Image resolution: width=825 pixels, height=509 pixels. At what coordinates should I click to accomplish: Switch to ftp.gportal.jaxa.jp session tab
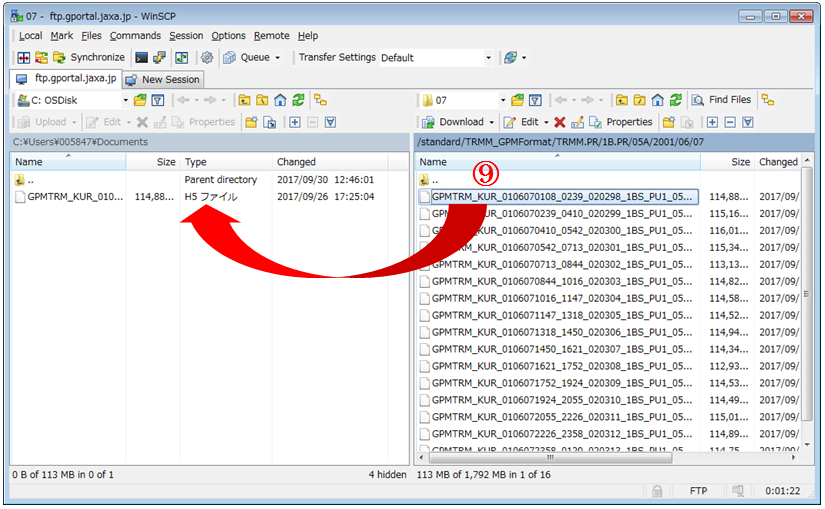tap(66, 79)
